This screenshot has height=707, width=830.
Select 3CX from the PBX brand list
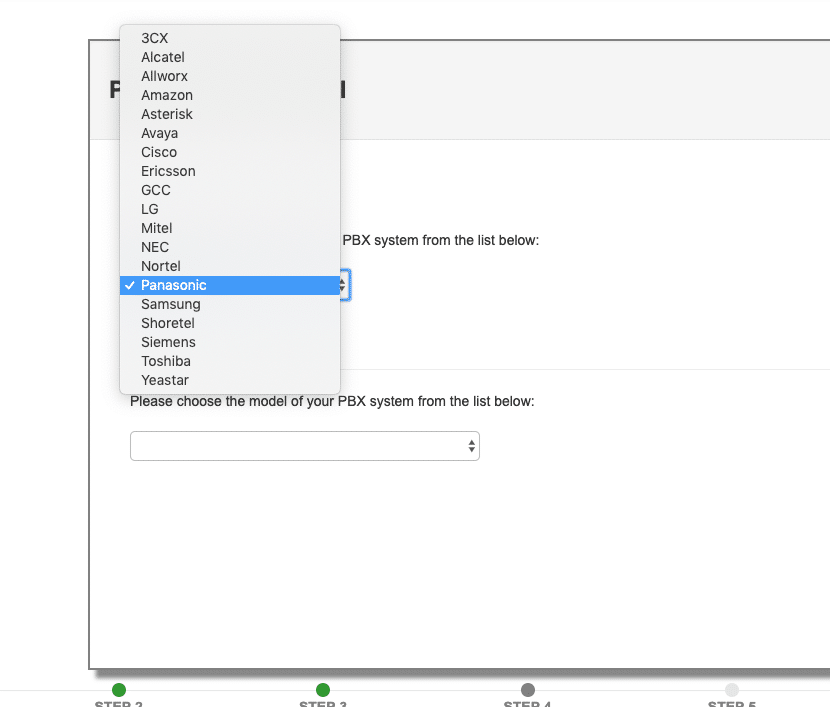(x=230, y=38)
